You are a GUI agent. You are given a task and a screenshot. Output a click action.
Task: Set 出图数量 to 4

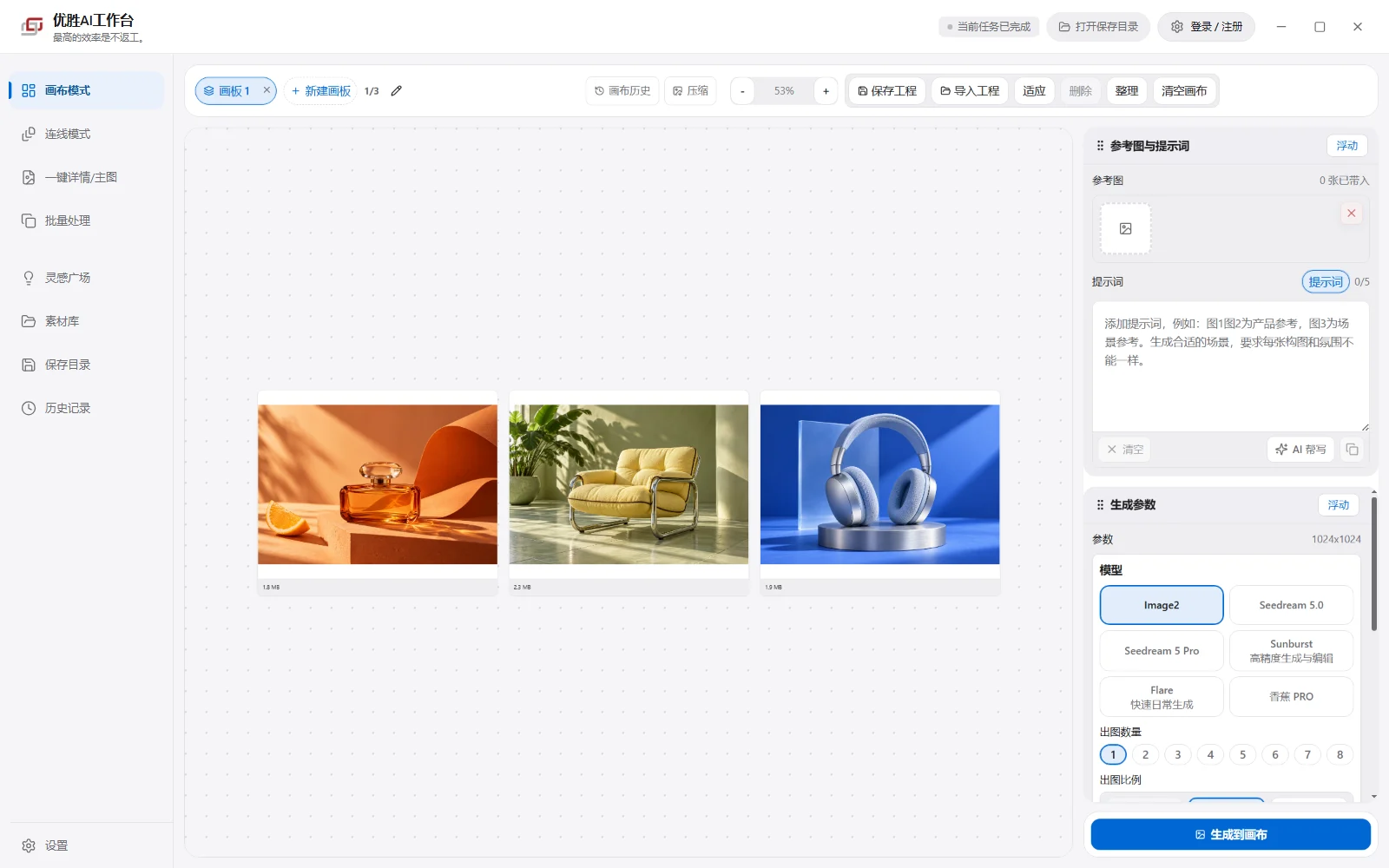coord(1210,755)
